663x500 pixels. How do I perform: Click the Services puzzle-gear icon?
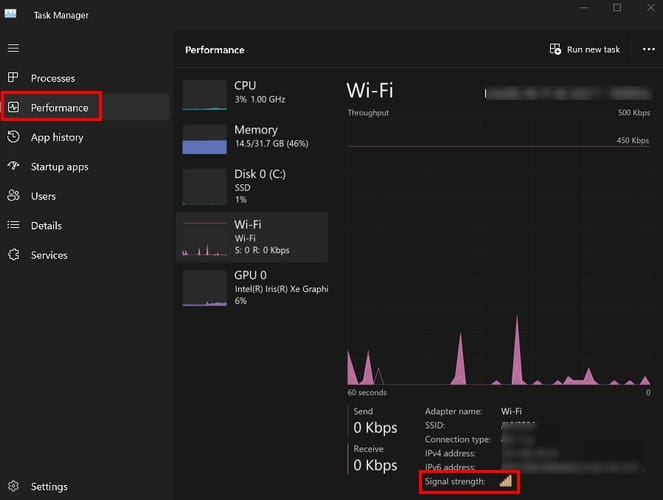tap(13, 254)
